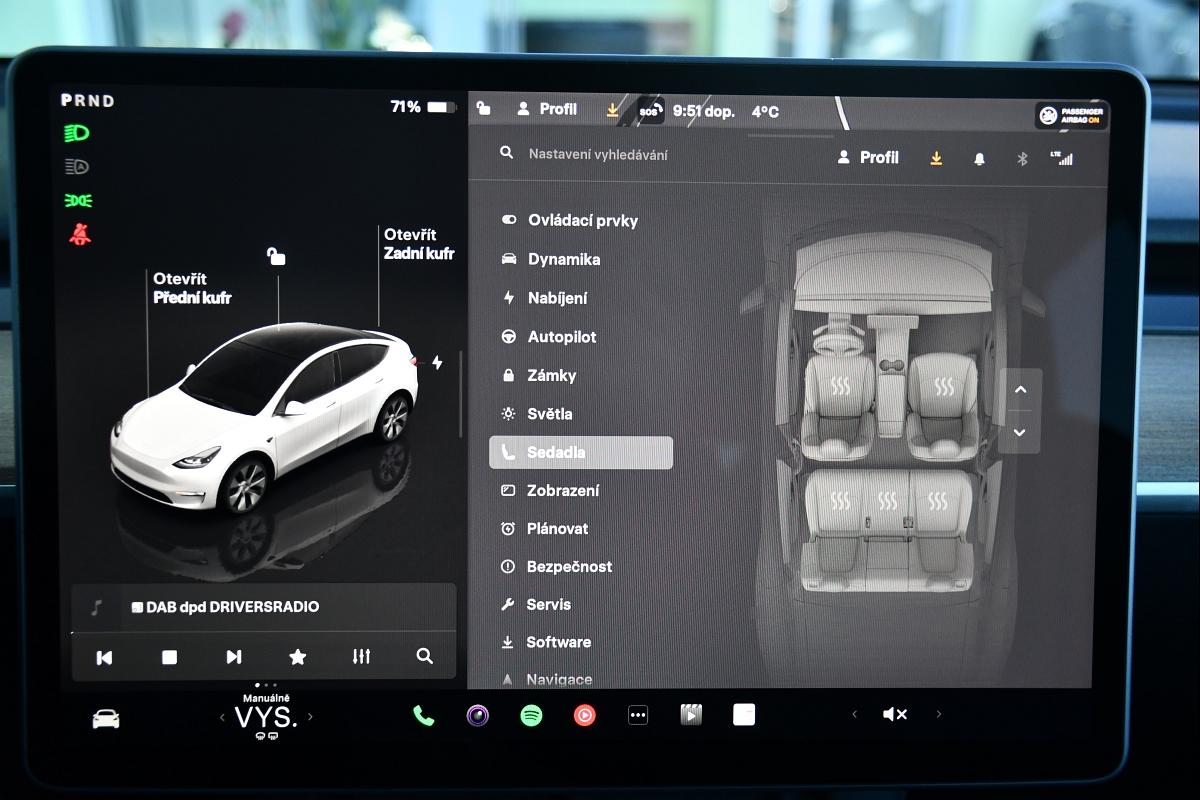Open the three-dot app launcher
Viewport: 1200px width, 800px height.
(638, 715)
